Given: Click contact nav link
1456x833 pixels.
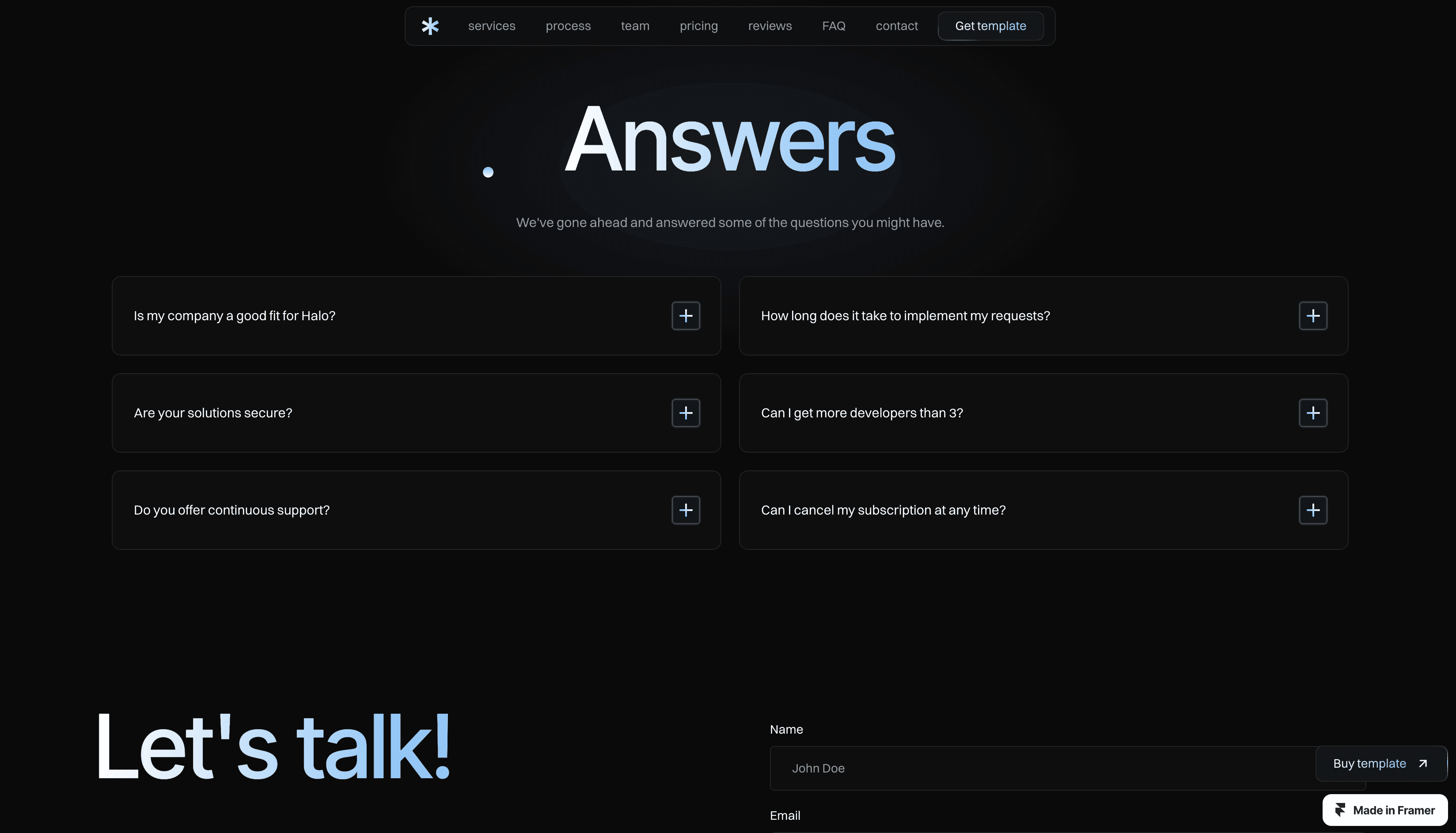Looking at the screenshot, I should (x=896, y=27).
